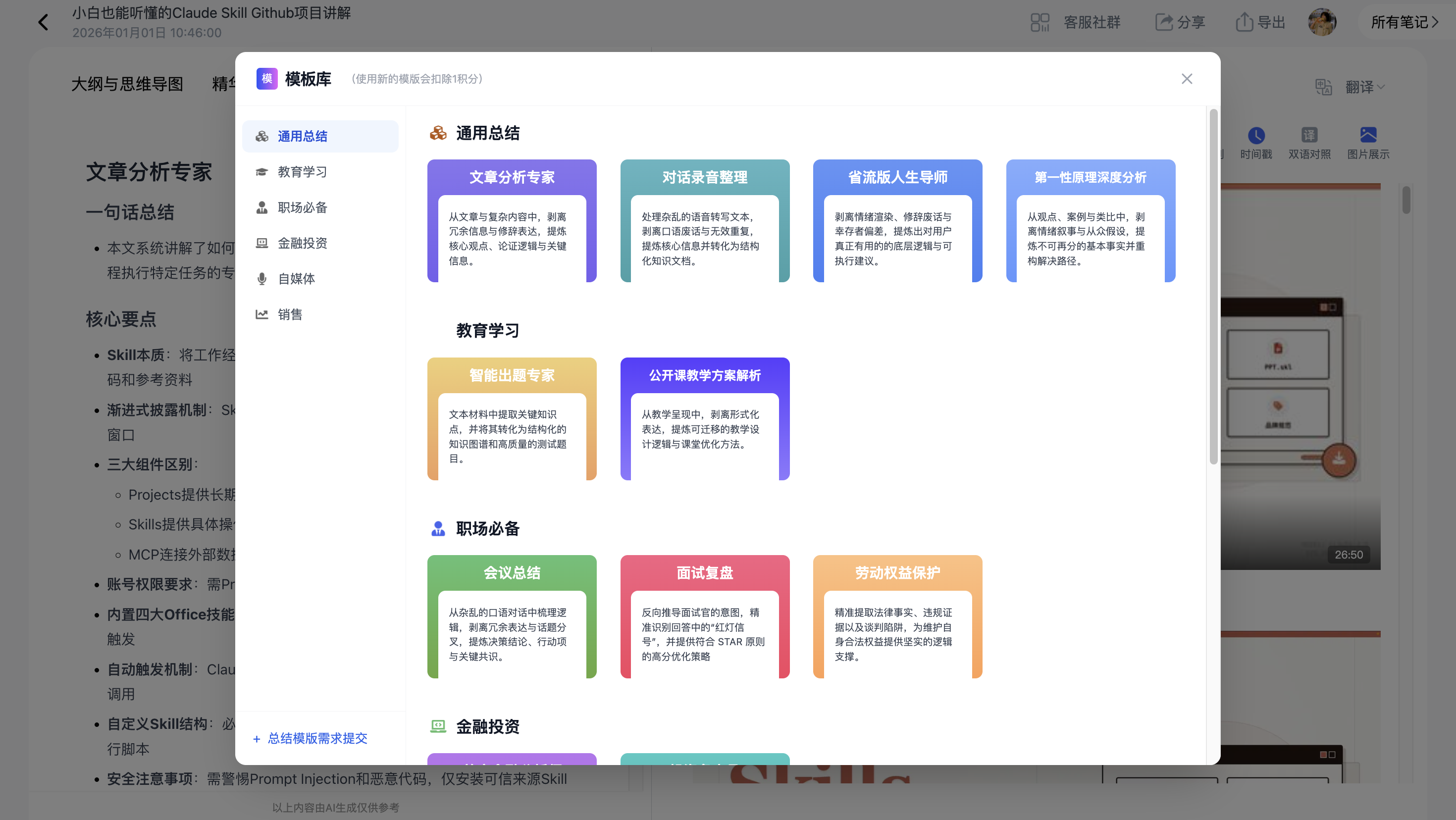Choose 会议总结 template card

pos(512,616)
